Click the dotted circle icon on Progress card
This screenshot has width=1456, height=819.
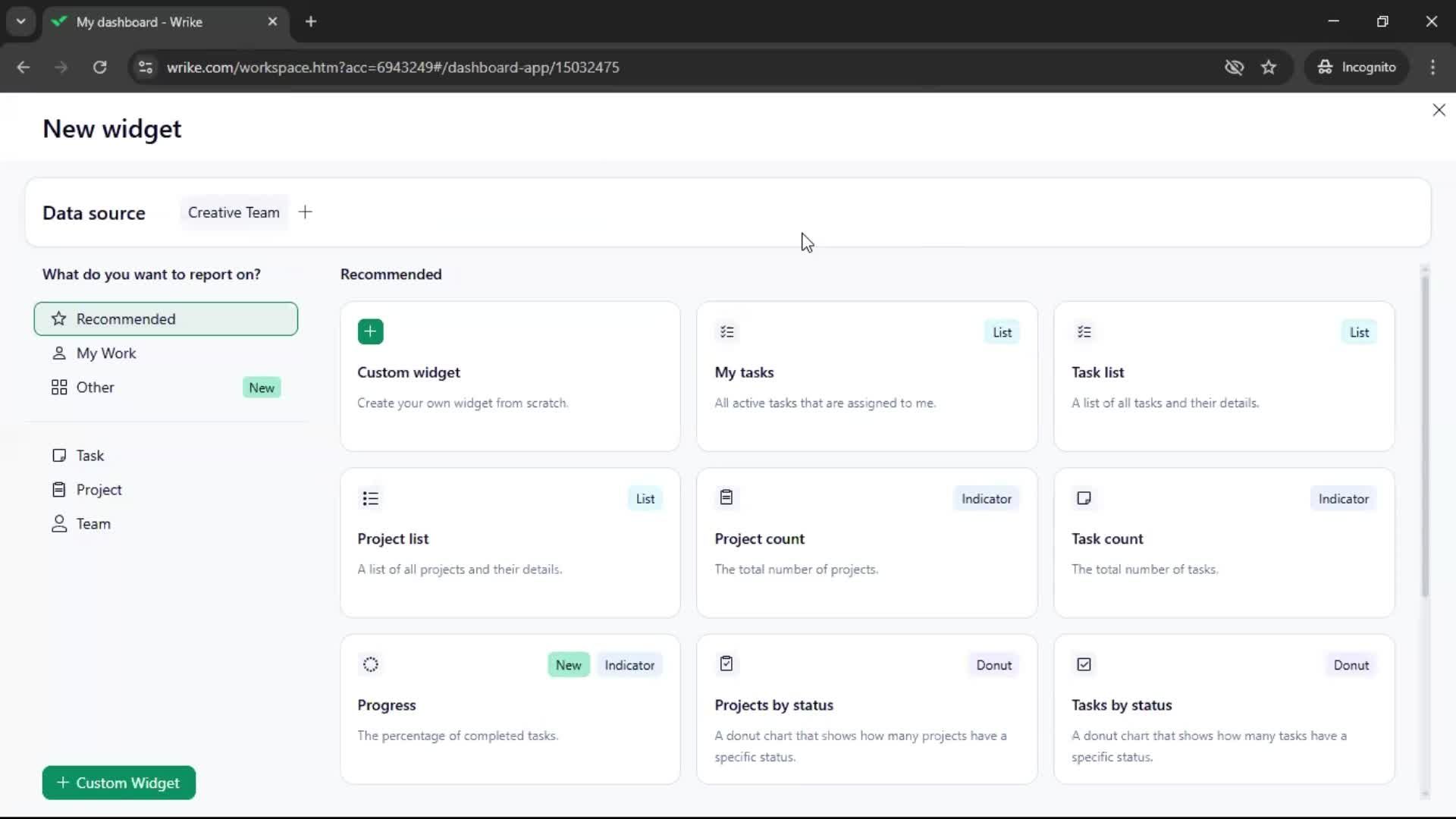click(x=370, y=664)
